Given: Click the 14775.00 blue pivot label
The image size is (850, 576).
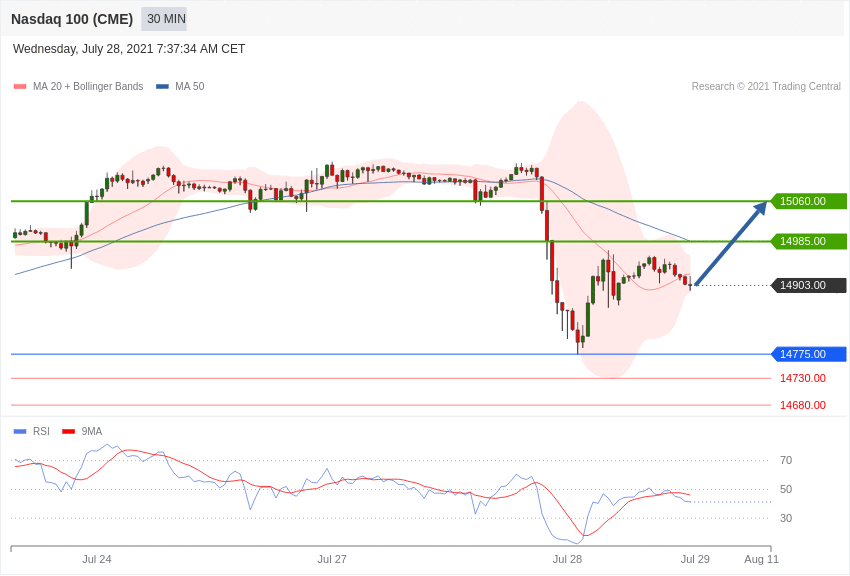Looking at the screenshot, I should click(808, 354).
